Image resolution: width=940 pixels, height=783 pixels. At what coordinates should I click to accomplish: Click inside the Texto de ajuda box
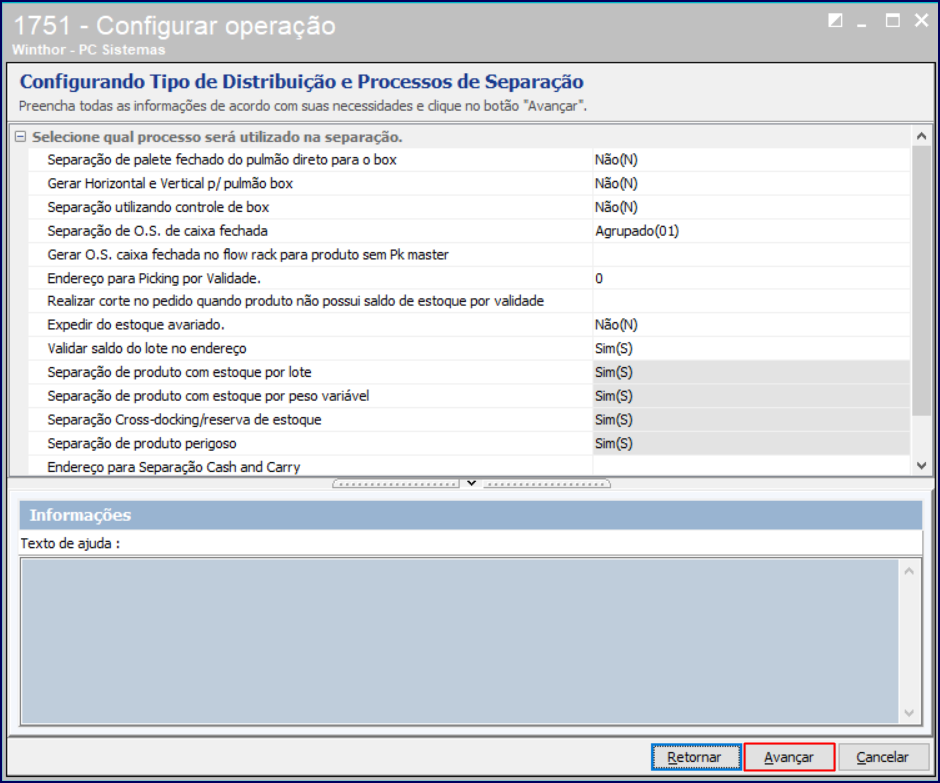click(460, 642)
